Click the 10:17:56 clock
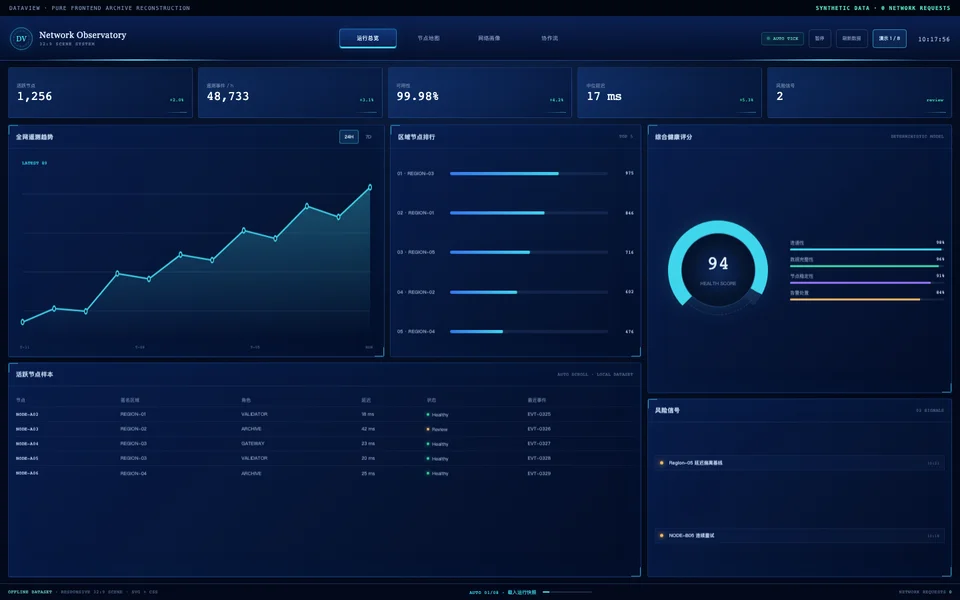This screenshot has height=600, width=960. point(934,39)
